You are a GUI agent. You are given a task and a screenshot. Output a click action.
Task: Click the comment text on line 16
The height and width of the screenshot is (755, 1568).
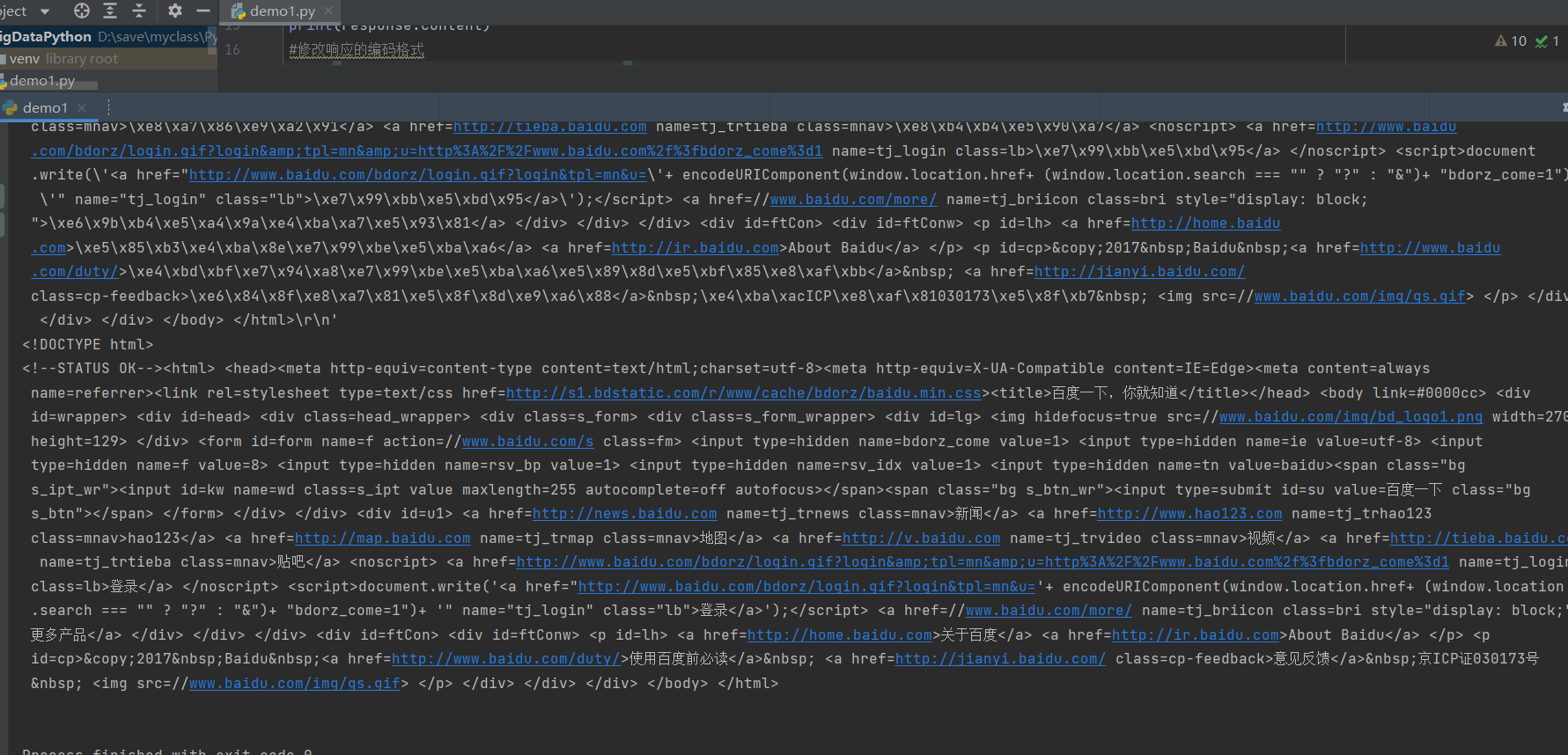357,50
